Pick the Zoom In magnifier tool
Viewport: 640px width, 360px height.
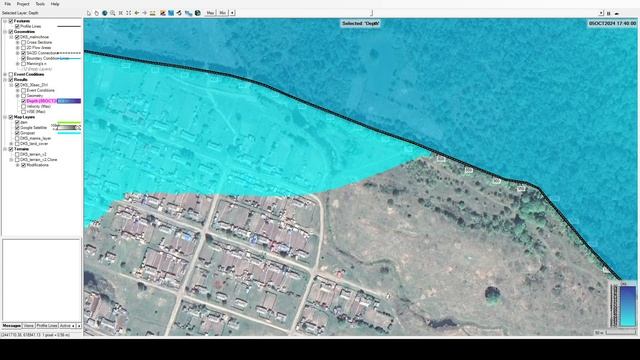tap(113, 13)
